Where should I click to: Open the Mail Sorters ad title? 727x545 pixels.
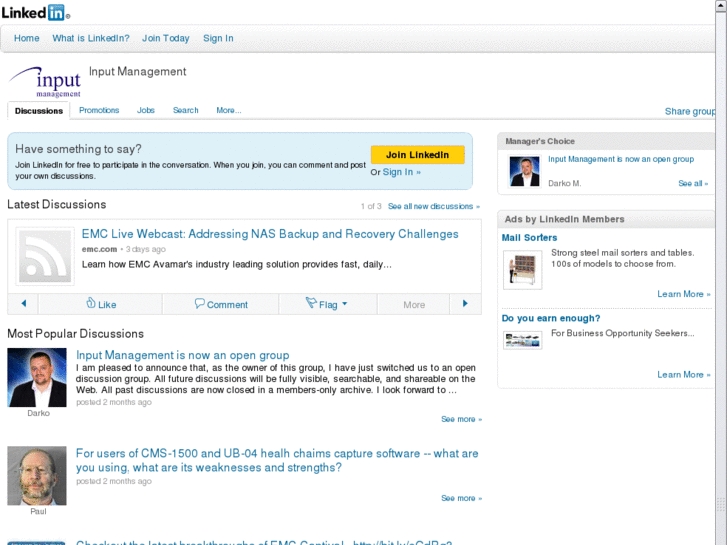tap(529, 237)
